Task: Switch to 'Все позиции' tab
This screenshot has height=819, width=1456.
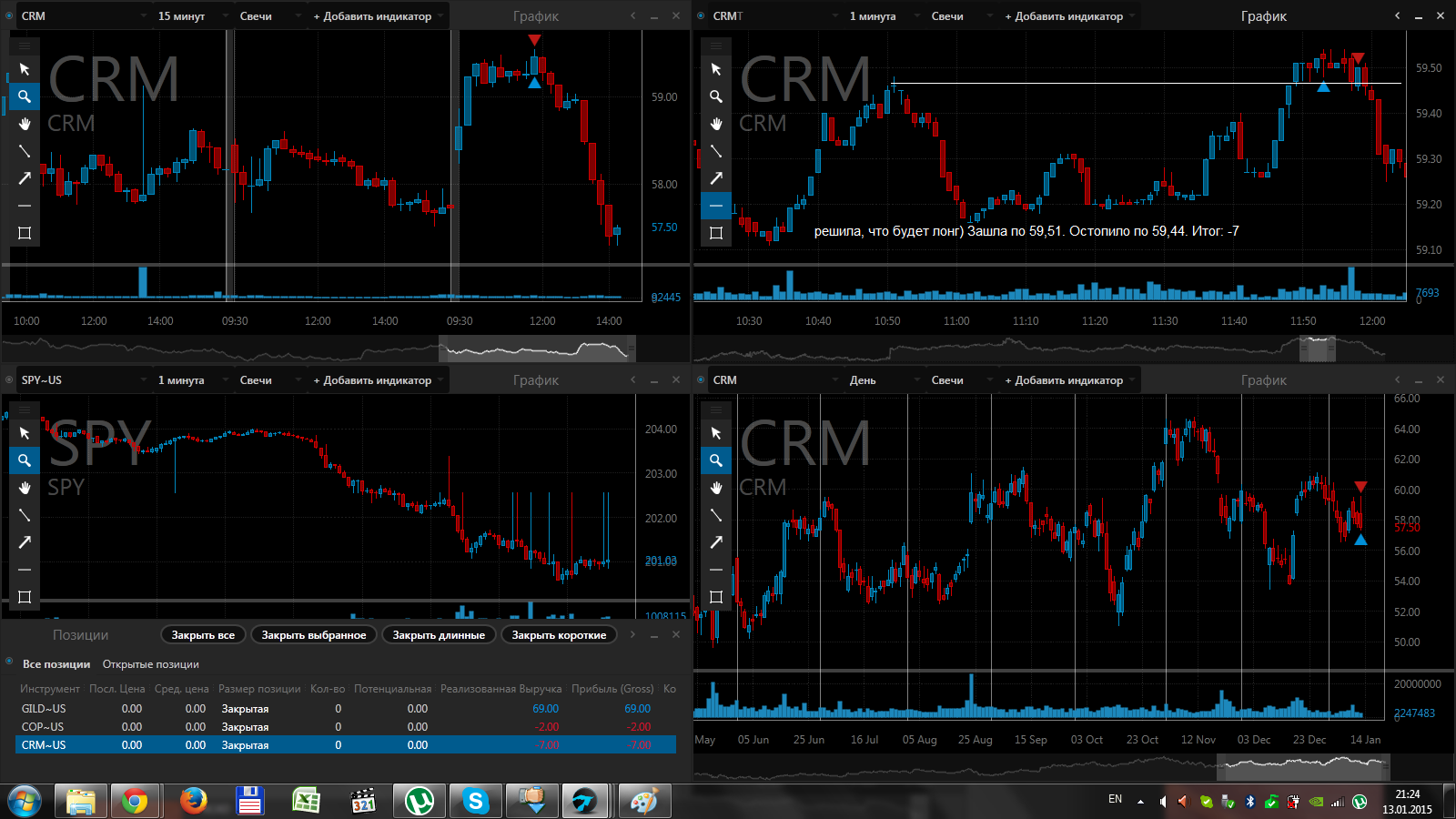Action: [56, 664]
